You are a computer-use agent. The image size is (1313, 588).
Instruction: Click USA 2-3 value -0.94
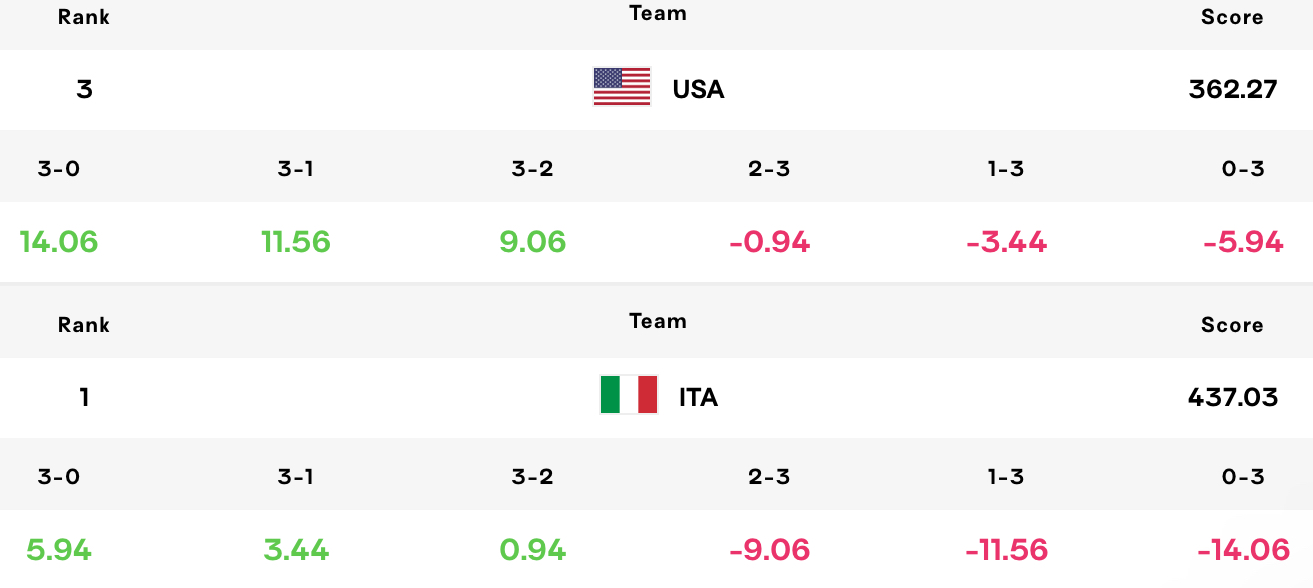coord(769,241)
